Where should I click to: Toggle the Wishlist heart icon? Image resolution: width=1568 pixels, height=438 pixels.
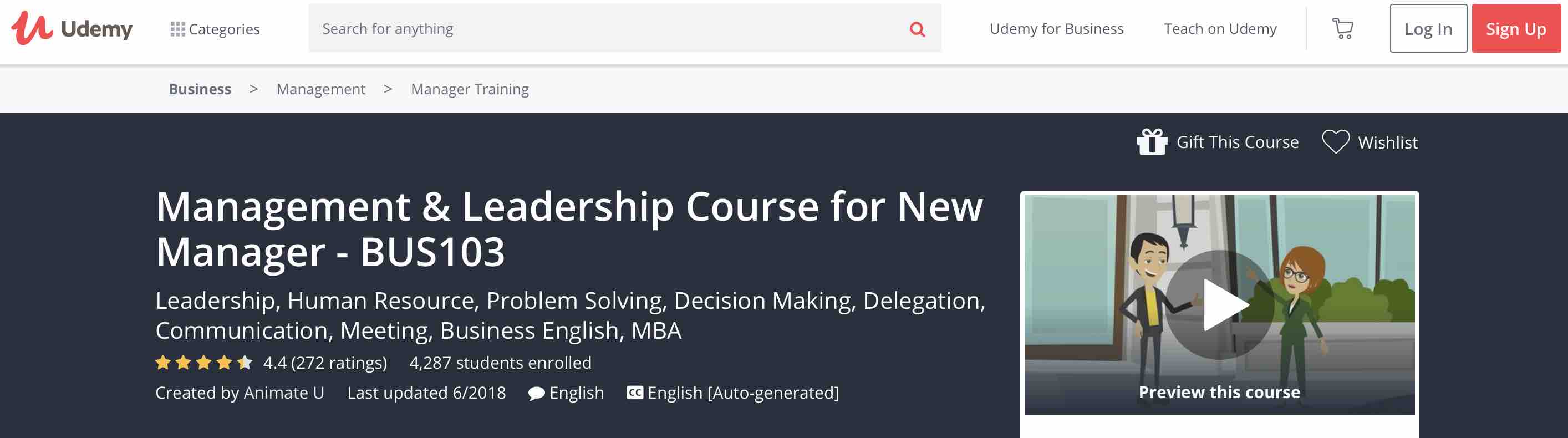1336,142
